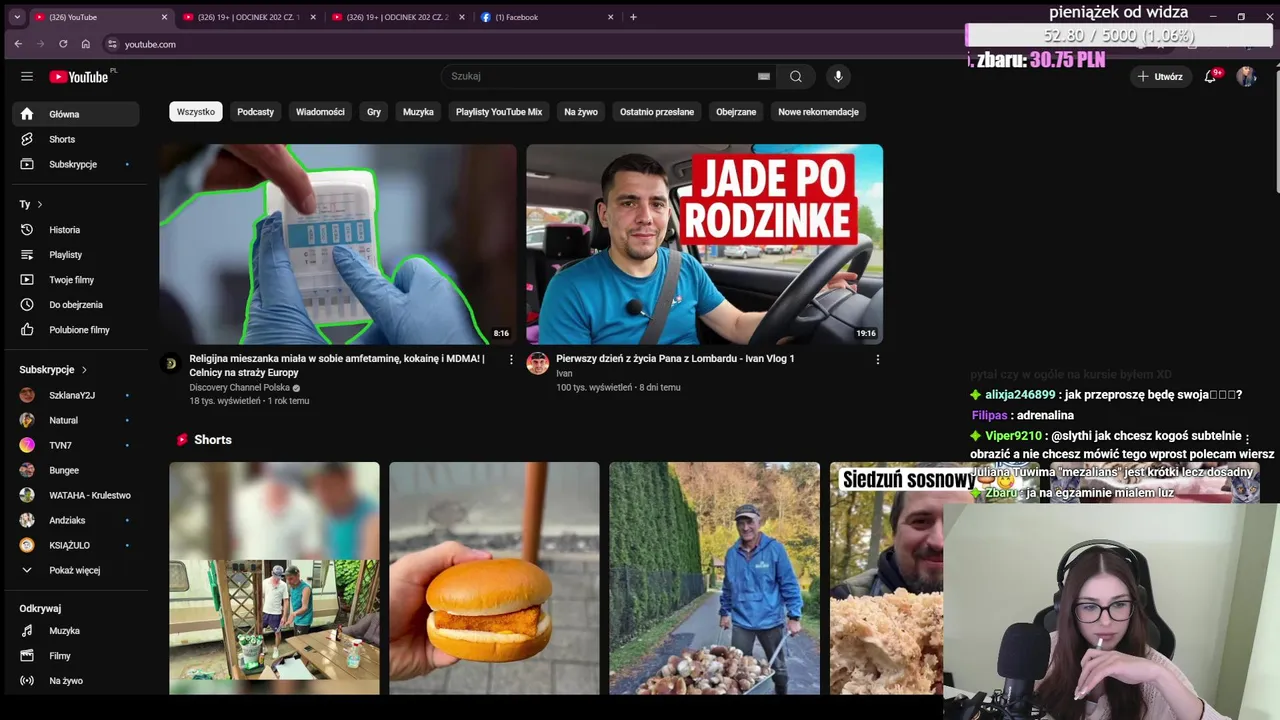Open Polubione filmy liked videos
Viewport: 1280px width, 720px height.
click(76, 330)
